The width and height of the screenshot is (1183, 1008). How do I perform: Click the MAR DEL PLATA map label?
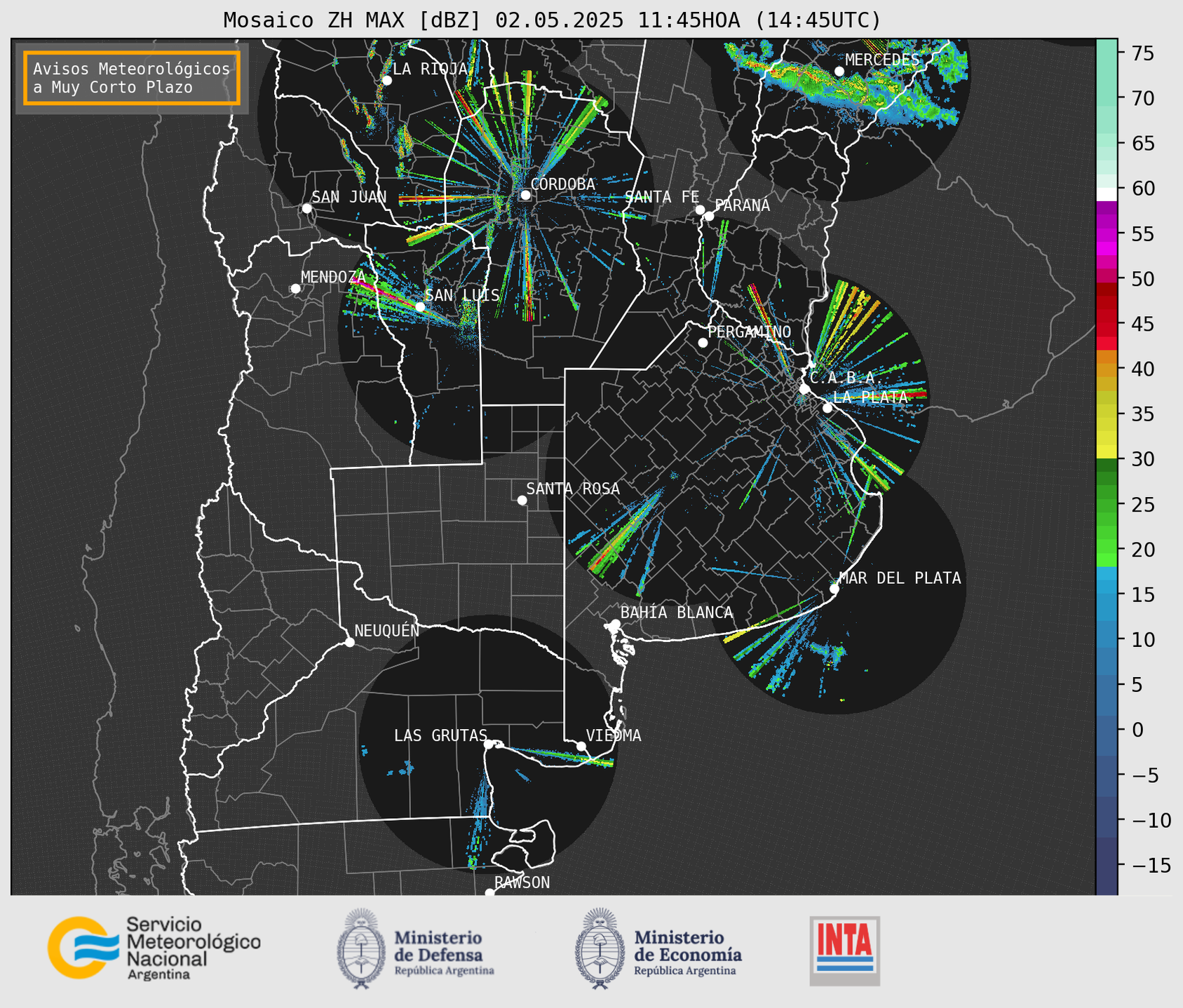click(900, 578)
